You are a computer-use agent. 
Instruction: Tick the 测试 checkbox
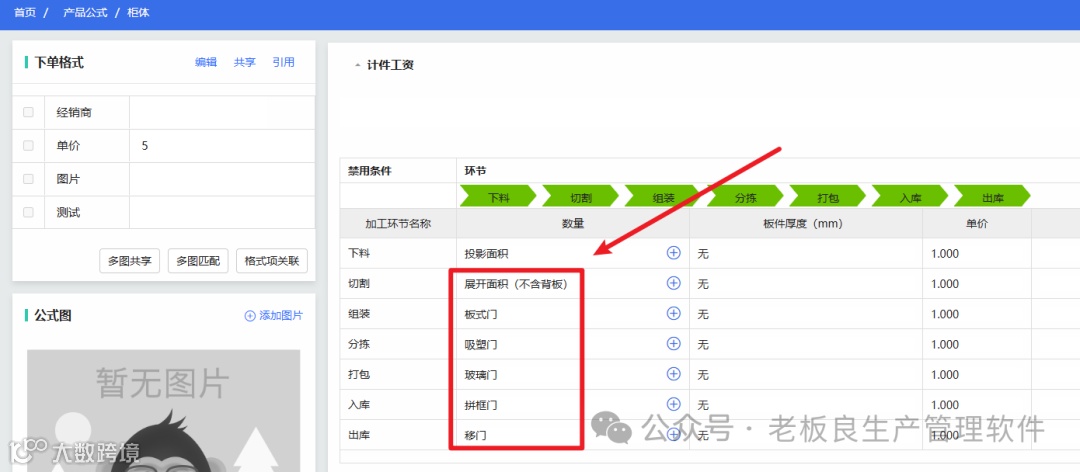pos(28,212)
